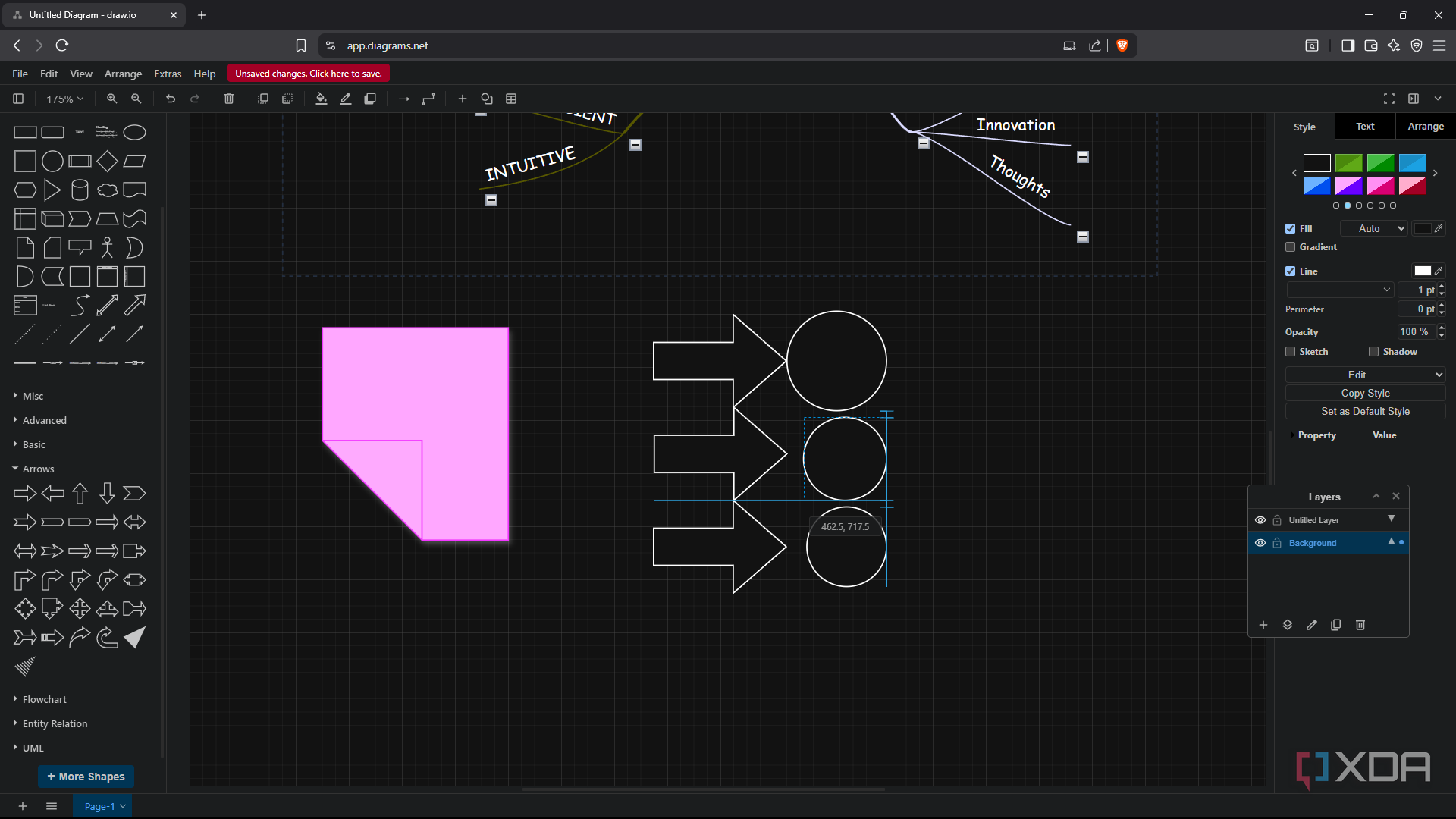The height and width of the screenshot is (819, 1456).
Task: Click the Unsaved changes save banner
Action: point(309,74)
